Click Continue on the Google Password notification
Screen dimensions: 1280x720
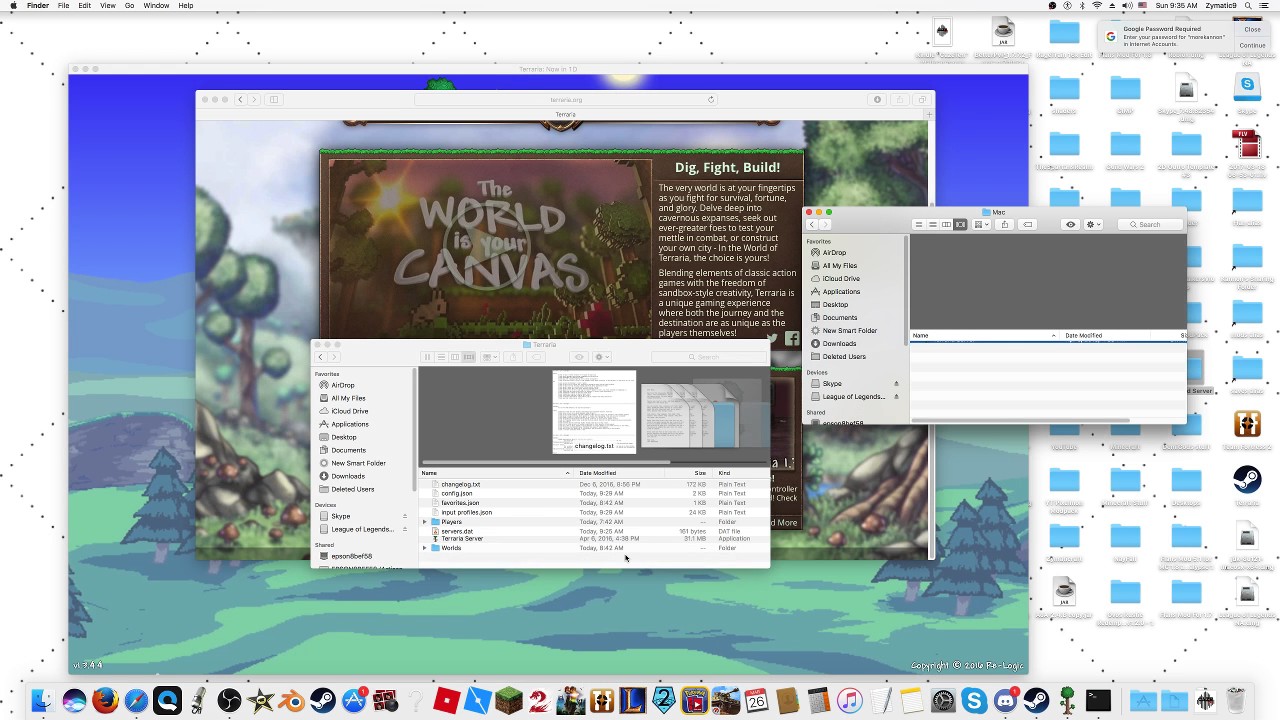click(x=1252, y=45)
